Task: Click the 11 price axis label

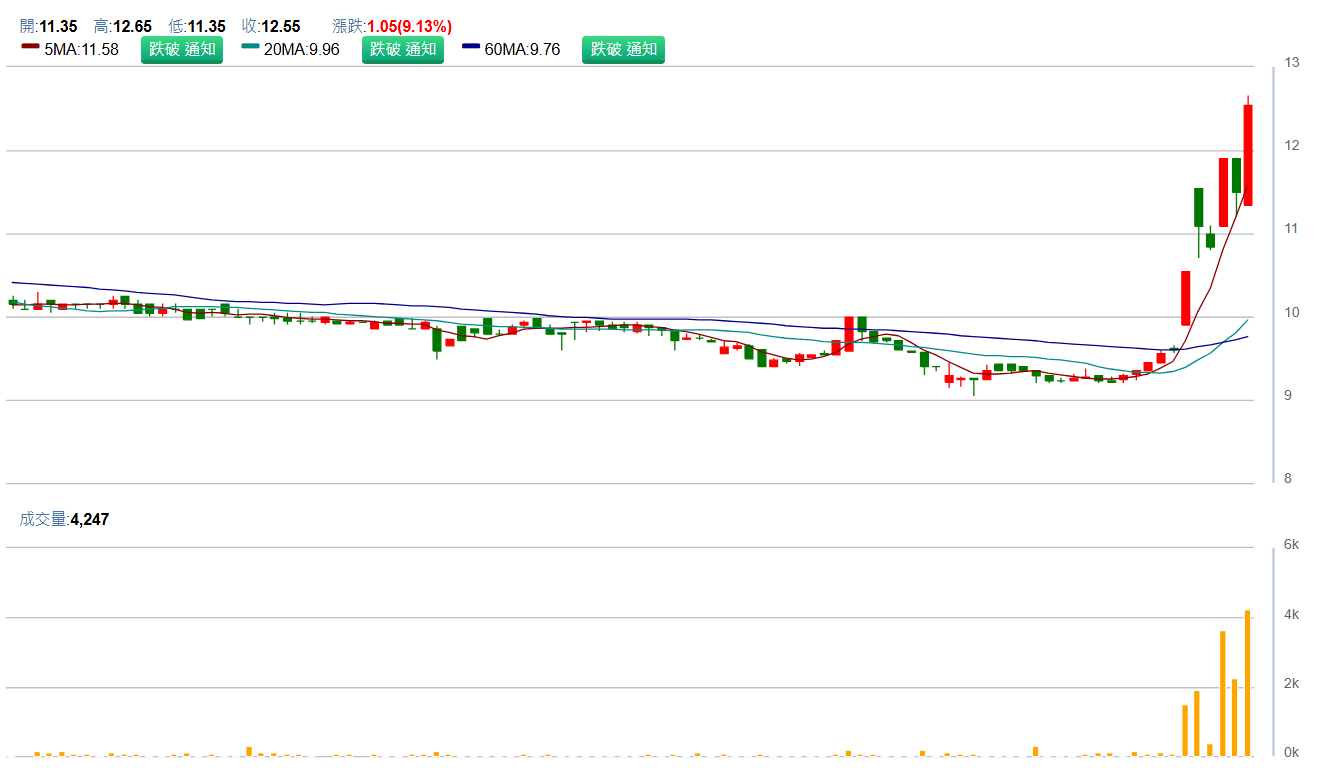Action: 1292,229
